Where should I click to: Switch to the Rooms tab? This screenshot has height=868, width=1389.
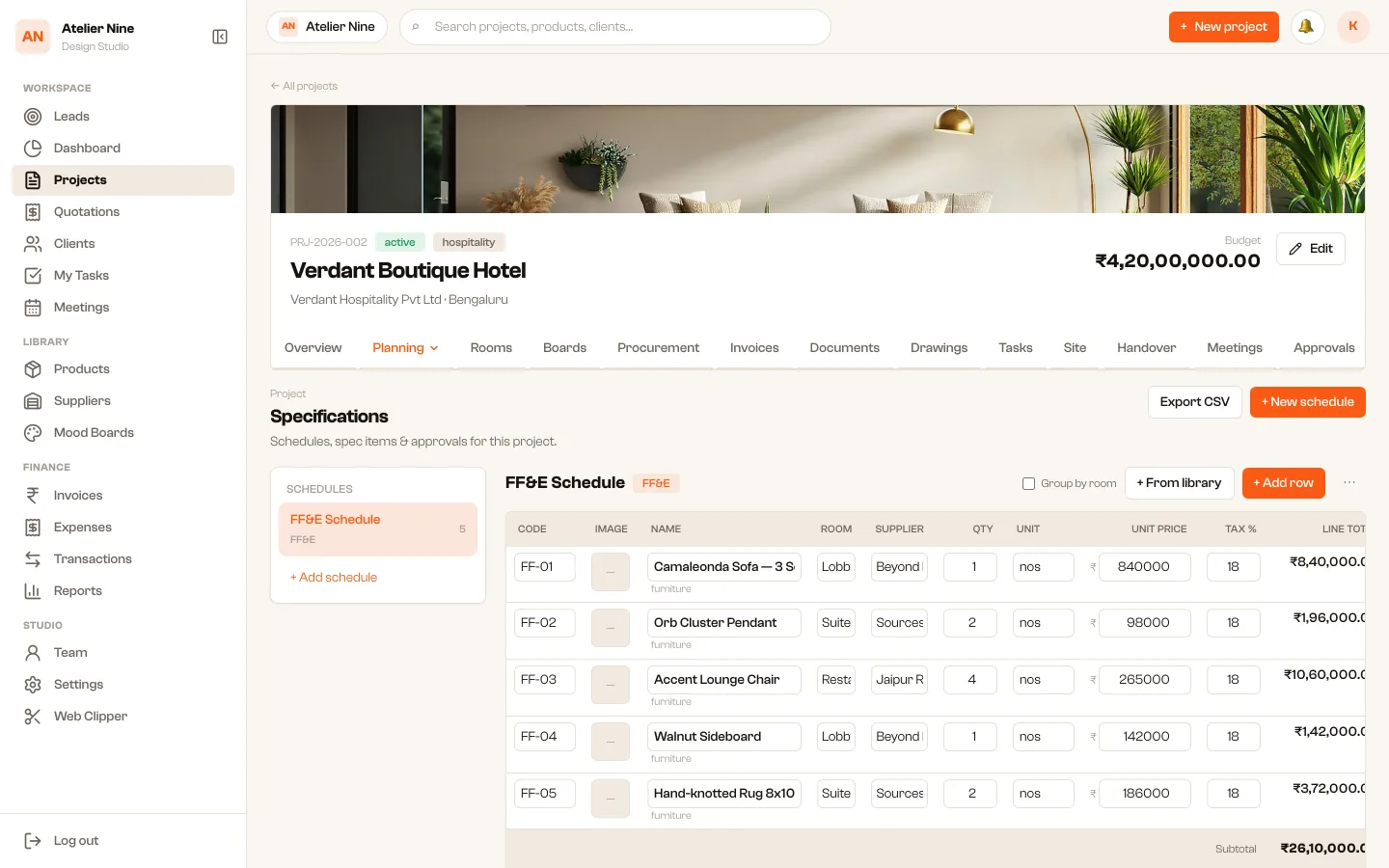(x=491, y=348)
